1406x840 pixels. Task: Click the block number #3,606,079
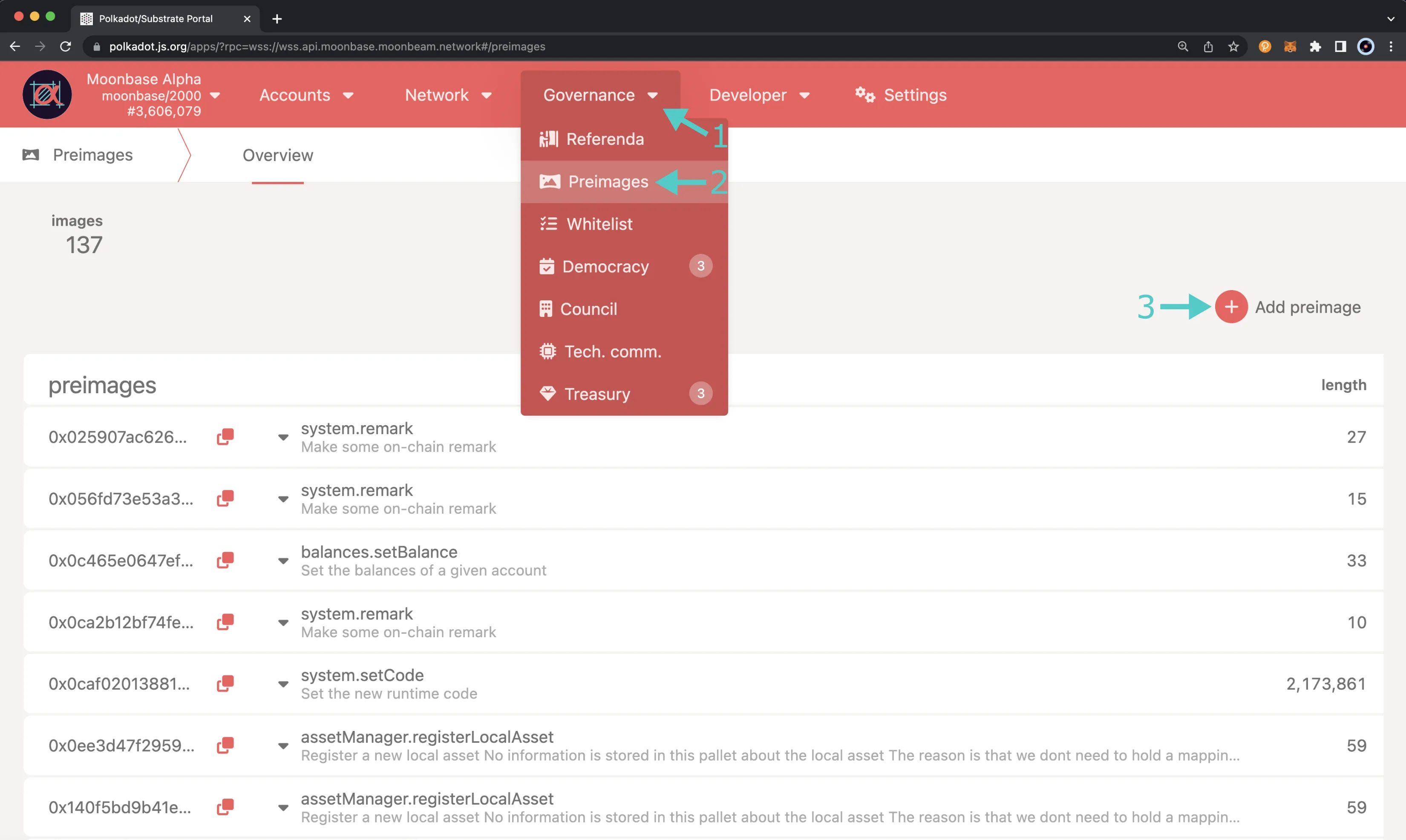pyautogui.click(x=164, y=112)
